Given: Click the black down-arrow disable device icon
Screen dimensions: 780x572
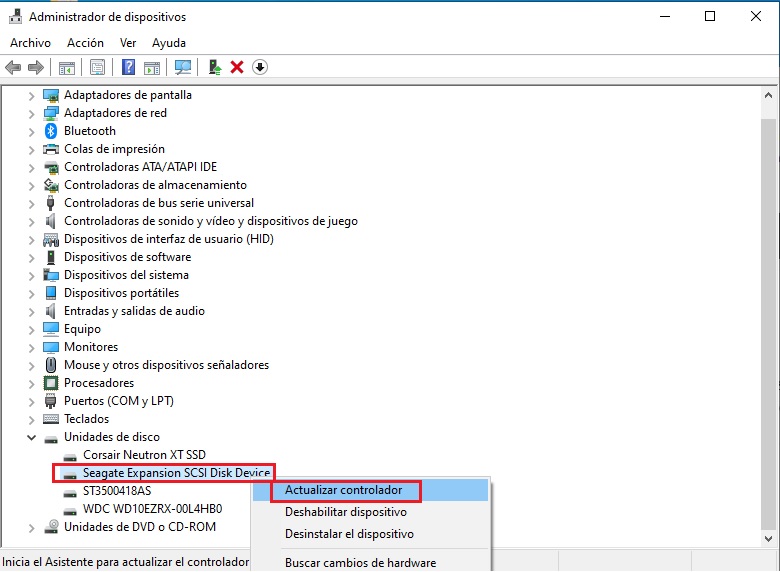Looking at the screenshot, I should (x=260, y=67).
